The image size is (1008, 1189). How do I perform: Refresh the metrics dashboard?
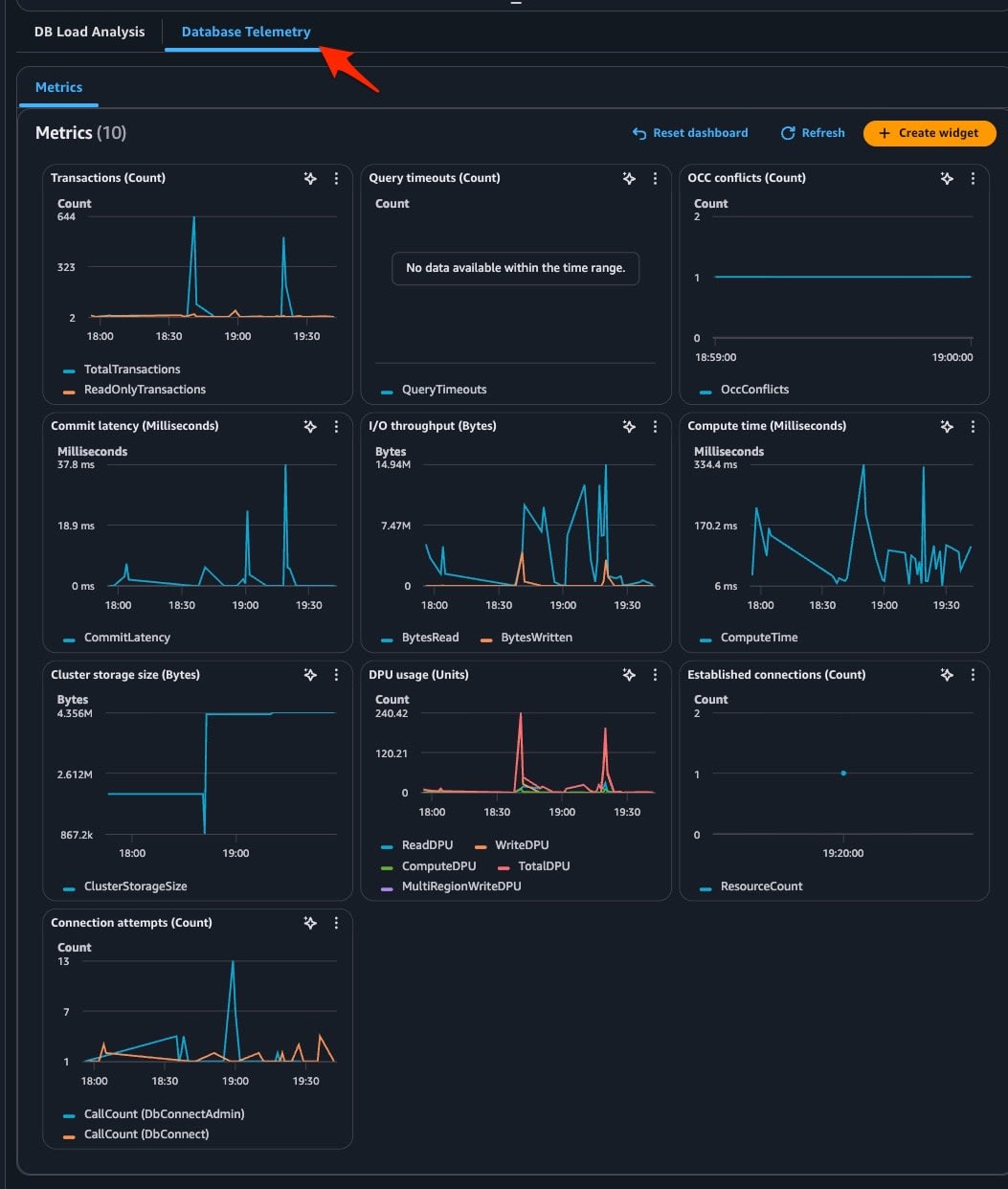tap(813, 133)
